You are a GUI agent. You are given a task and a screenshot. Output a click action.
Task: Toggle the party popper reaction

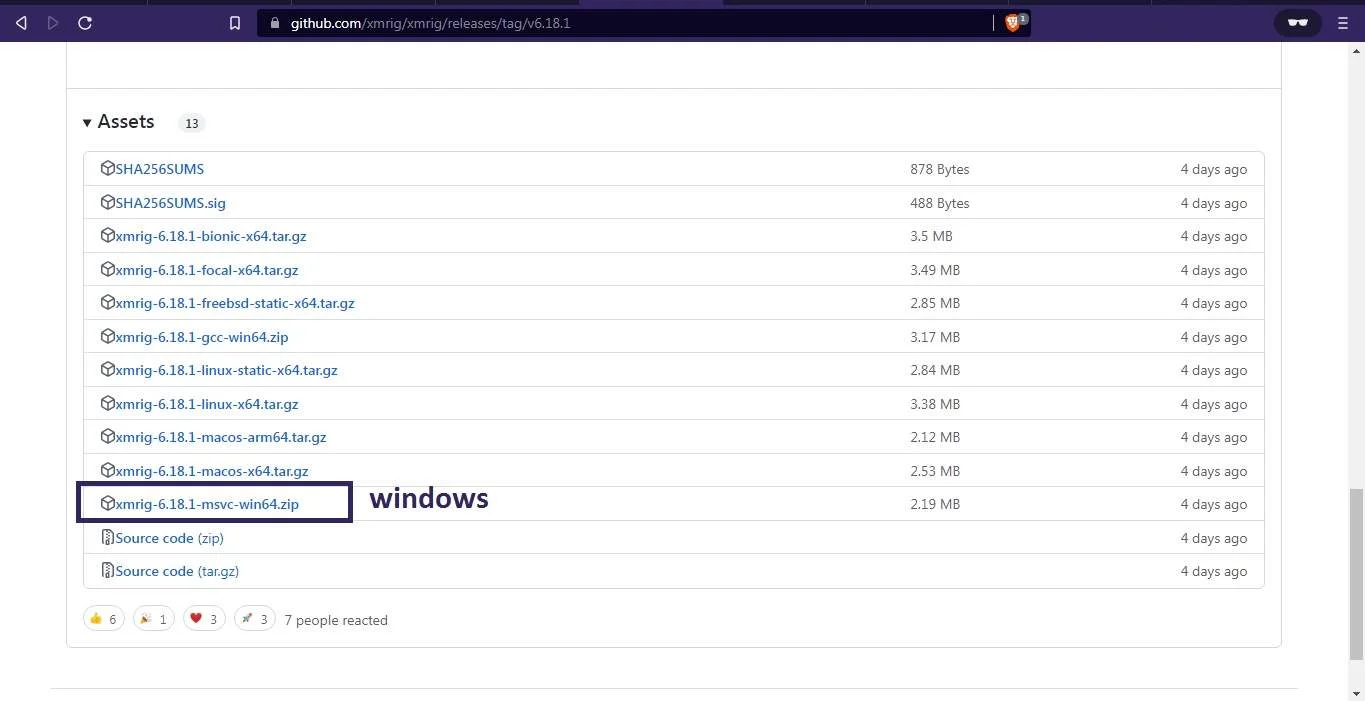154,619
